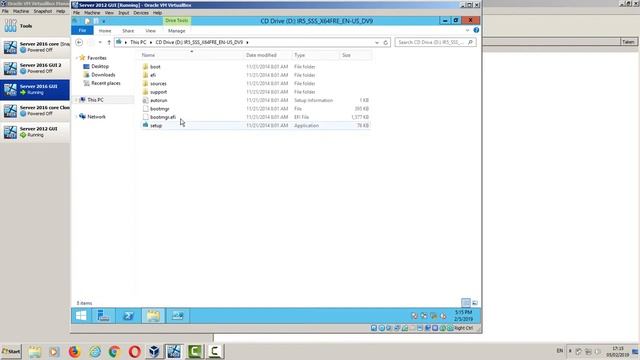This screenshot has height=360, width=640.
Task: Open the efi folder
Action: [153, 75]
